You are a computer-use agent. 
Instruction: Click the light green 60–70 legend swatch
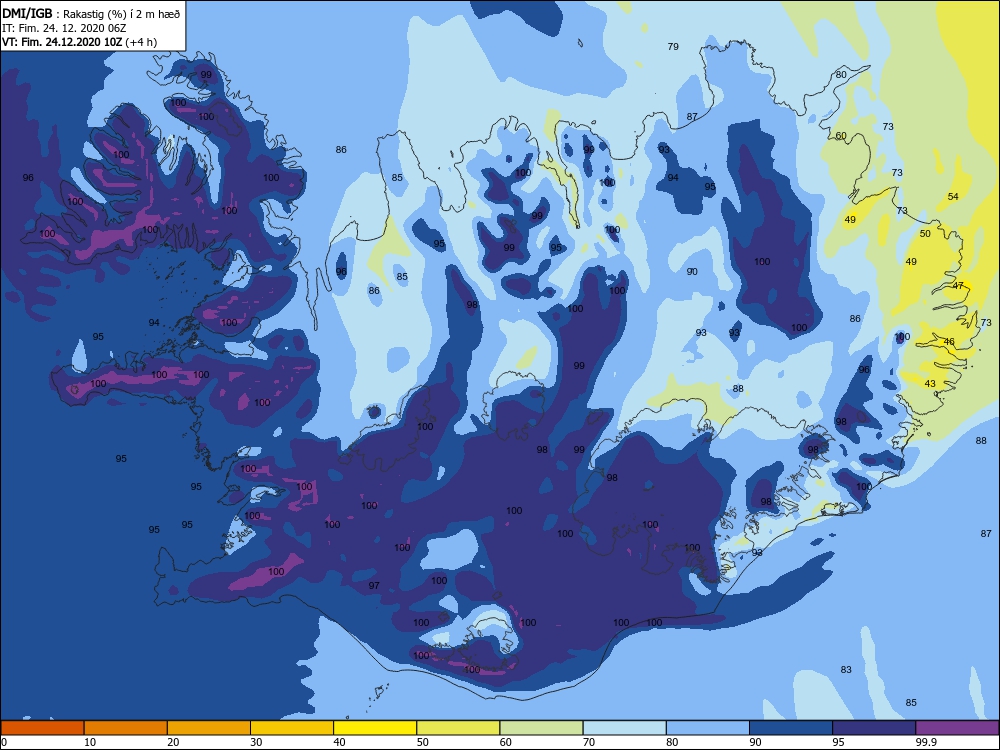coord(541,728)
